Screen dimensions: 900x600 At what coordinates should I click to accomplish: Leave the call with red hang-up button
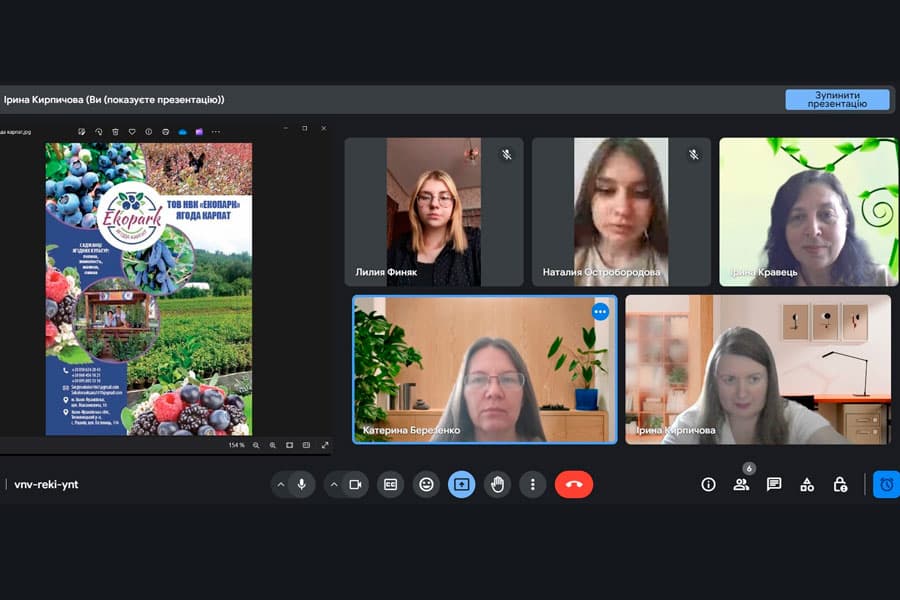click(574, 485)
